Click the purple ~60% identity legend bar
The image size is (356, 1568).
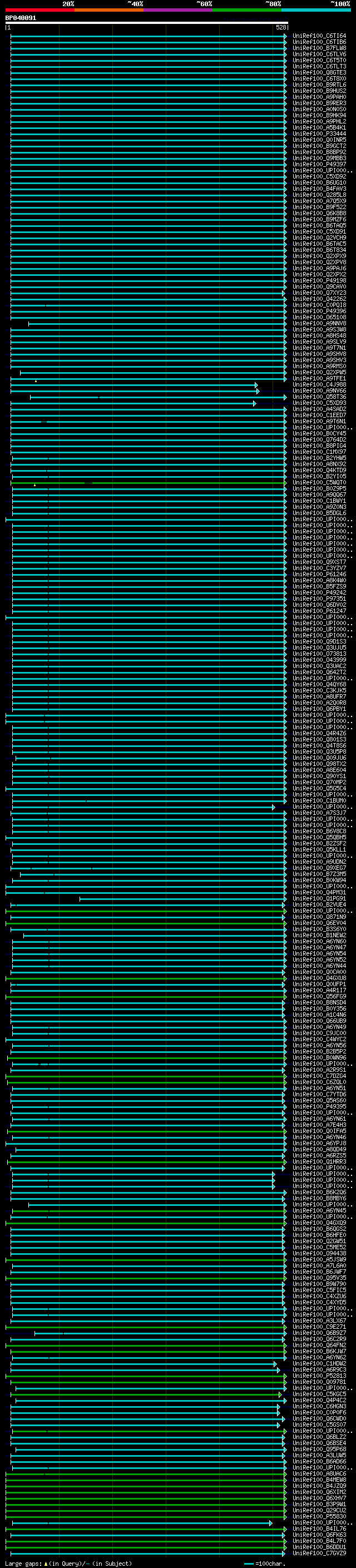[179, 10]
